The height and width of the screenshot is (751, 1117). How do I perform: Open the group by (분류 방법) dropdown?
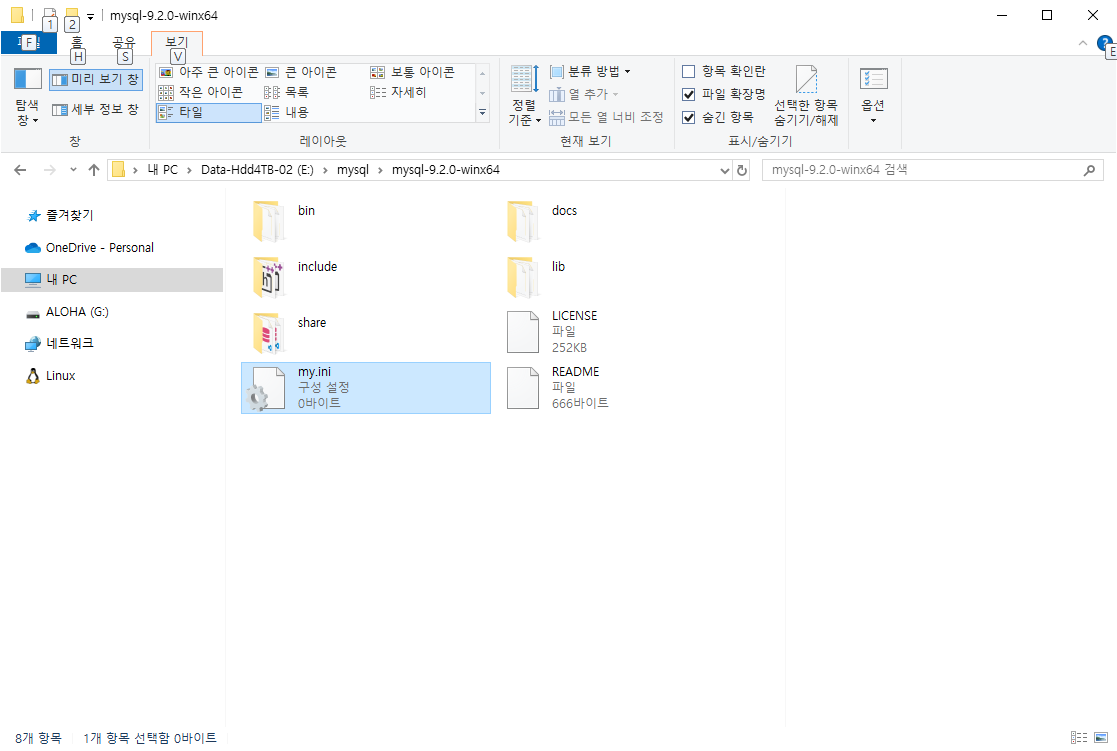(590, 71)
